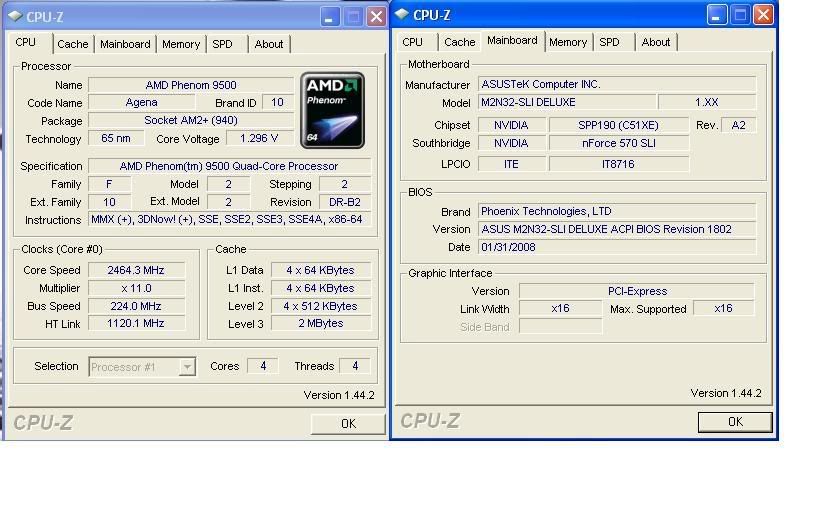Click the Quad-Core Processor specification field
Screen dimensions: 840x525
click(x=229, y=166)
